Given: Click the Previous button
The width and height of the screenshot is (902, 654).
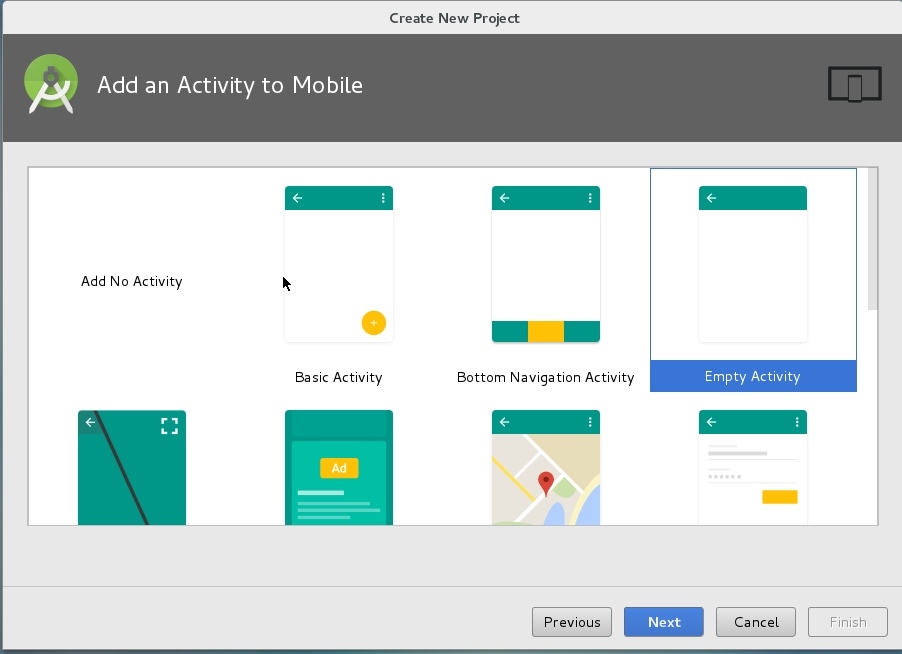Looking at the screenshot, I should click(x=572, y=622).
